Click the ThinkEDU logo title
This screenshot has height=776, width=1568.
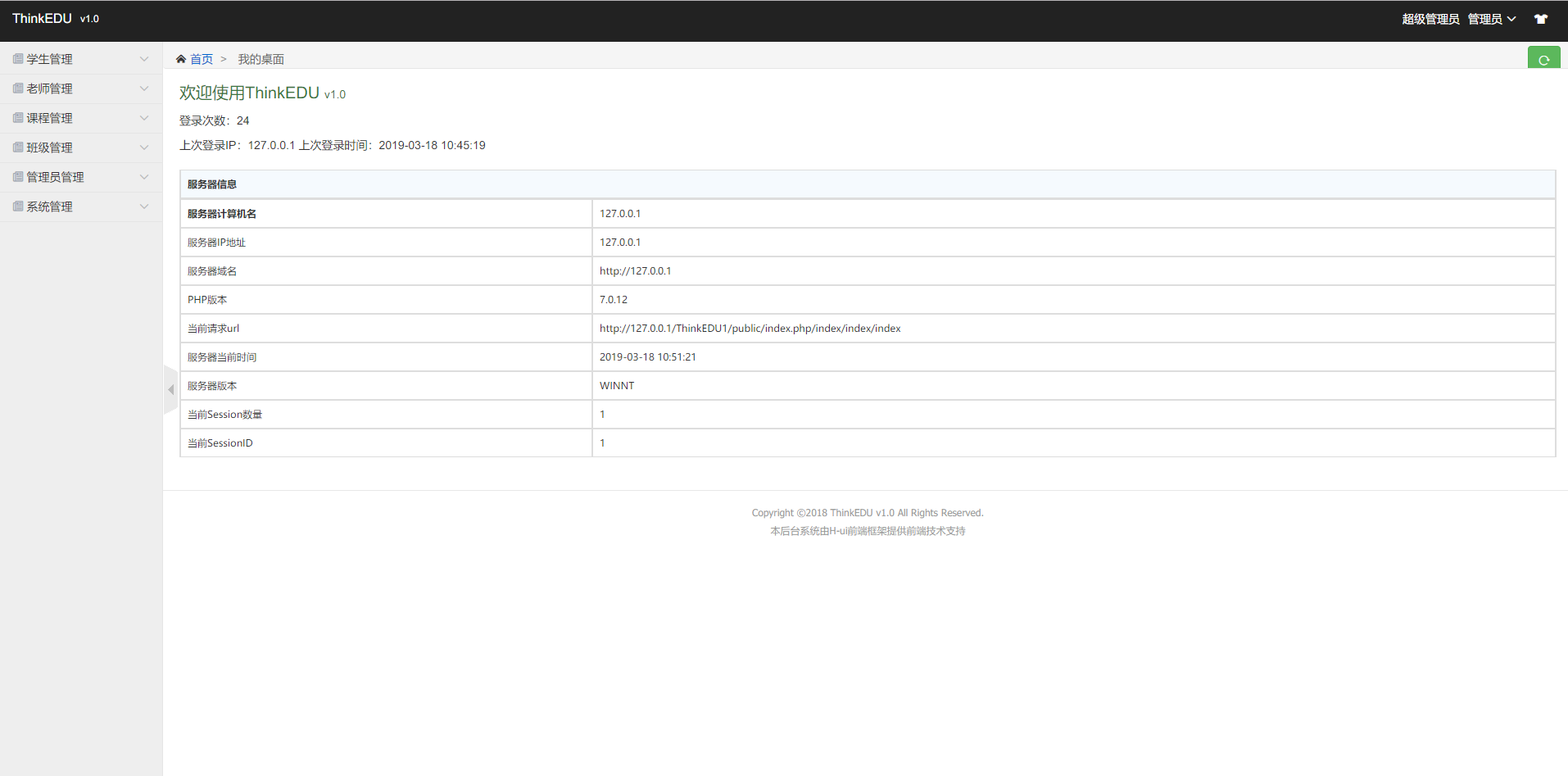[x=42, y=18]
